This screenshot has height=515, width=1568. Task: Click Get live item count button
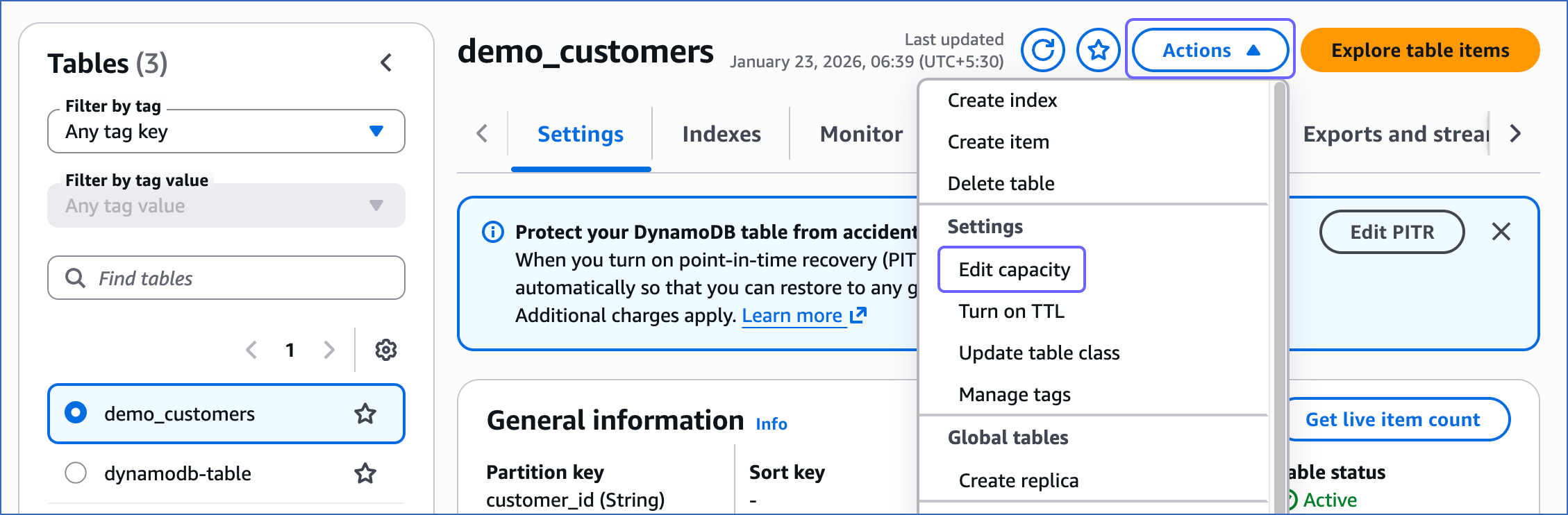[x=1394, y=419]
